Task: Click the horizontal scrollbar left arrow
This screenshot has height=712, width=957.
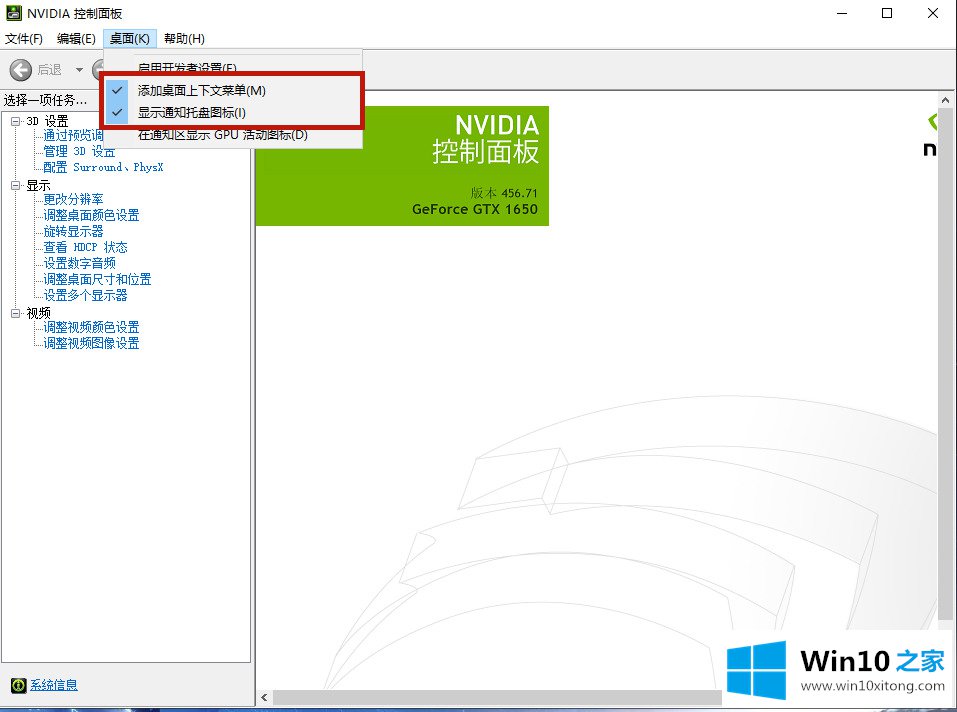Action: [x=264, y=697]
